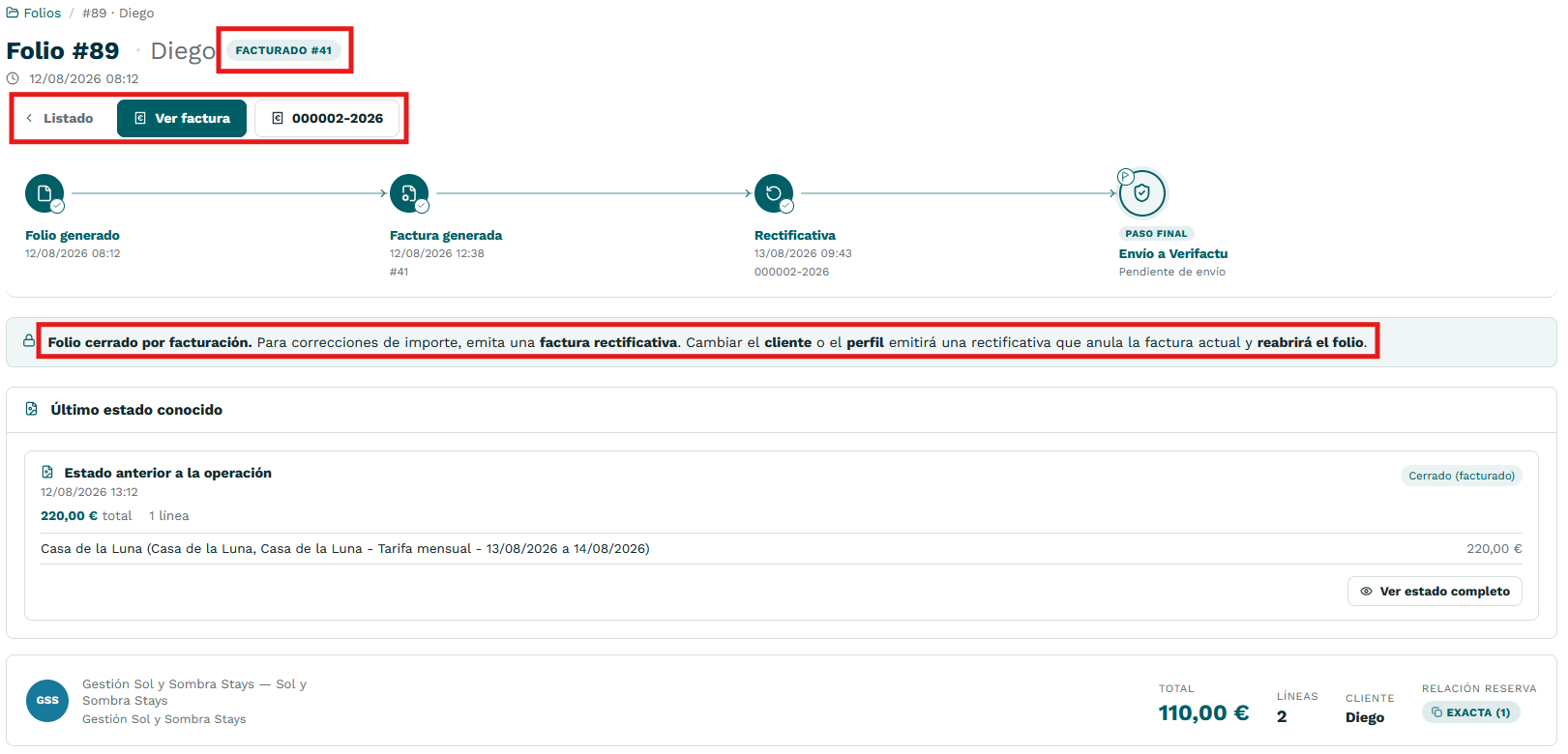The width and height of the screenshot is (1568, 754).
Task: Click the Listado back chevron
Action: pos(29,118)
